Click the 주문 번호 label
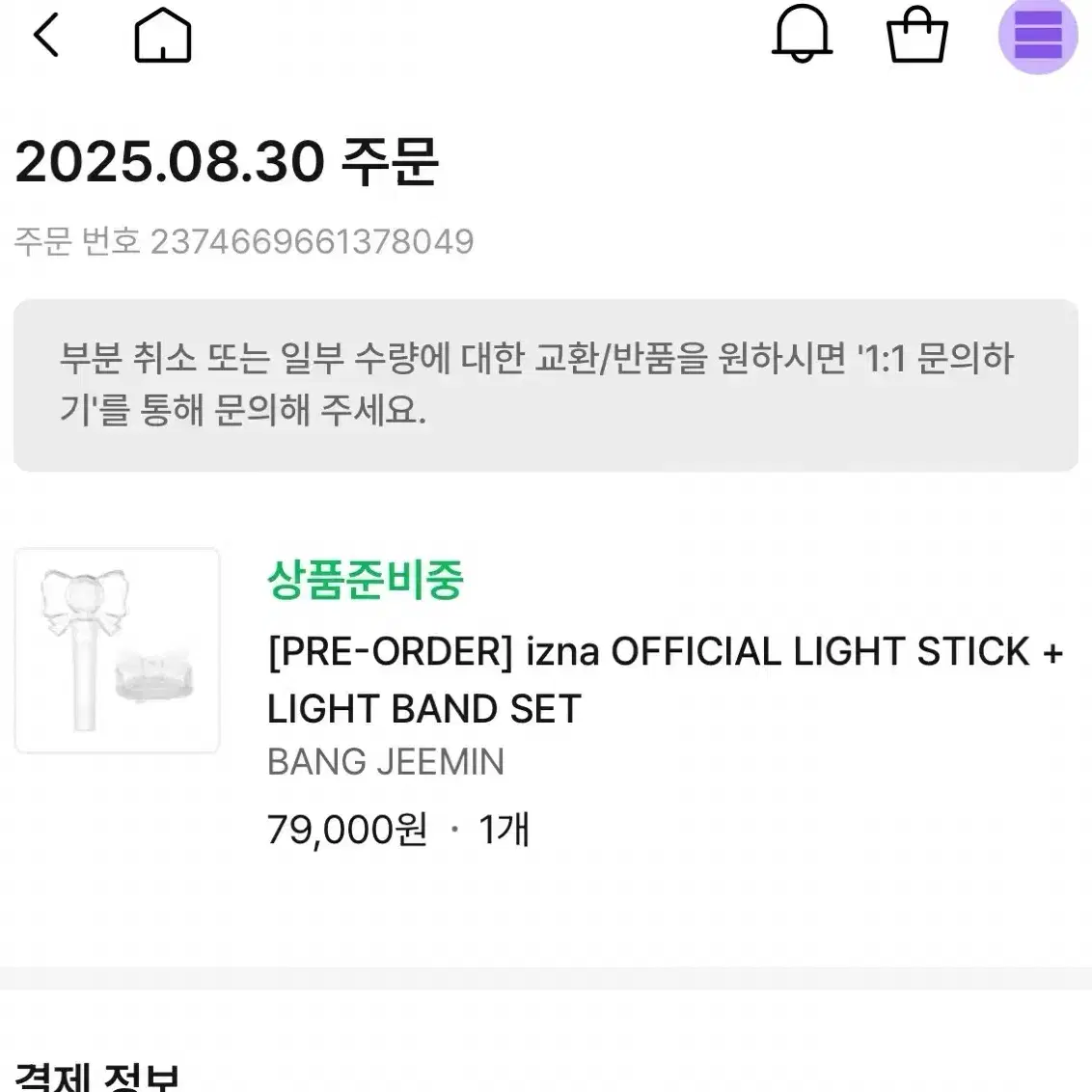The height and width of the screenshot is (1092, 1092). coord(77,241)
